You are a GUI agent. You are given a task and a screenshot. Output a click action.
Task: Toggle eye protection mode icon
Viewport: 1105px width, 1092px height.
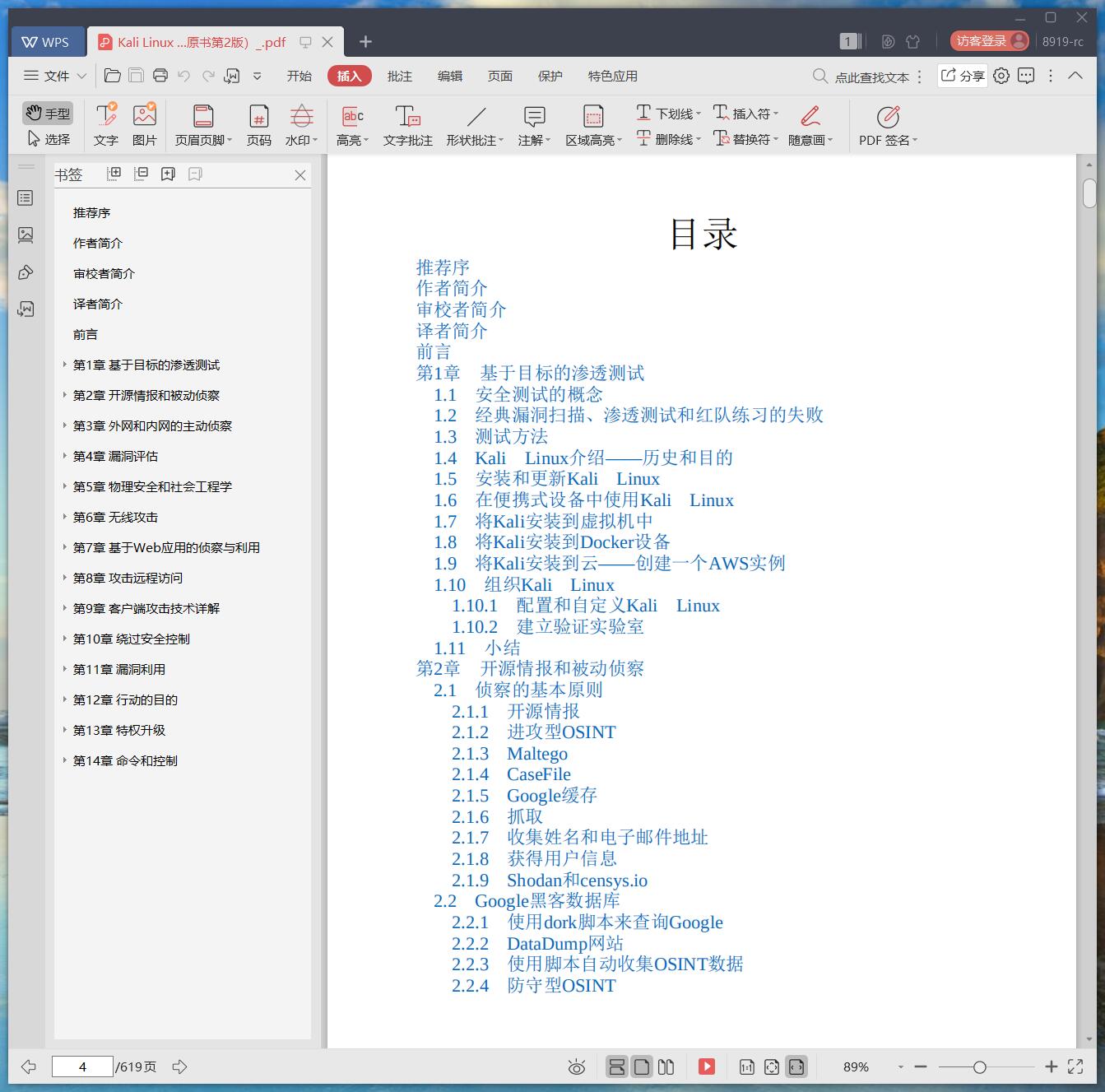tap(577, 1067)
